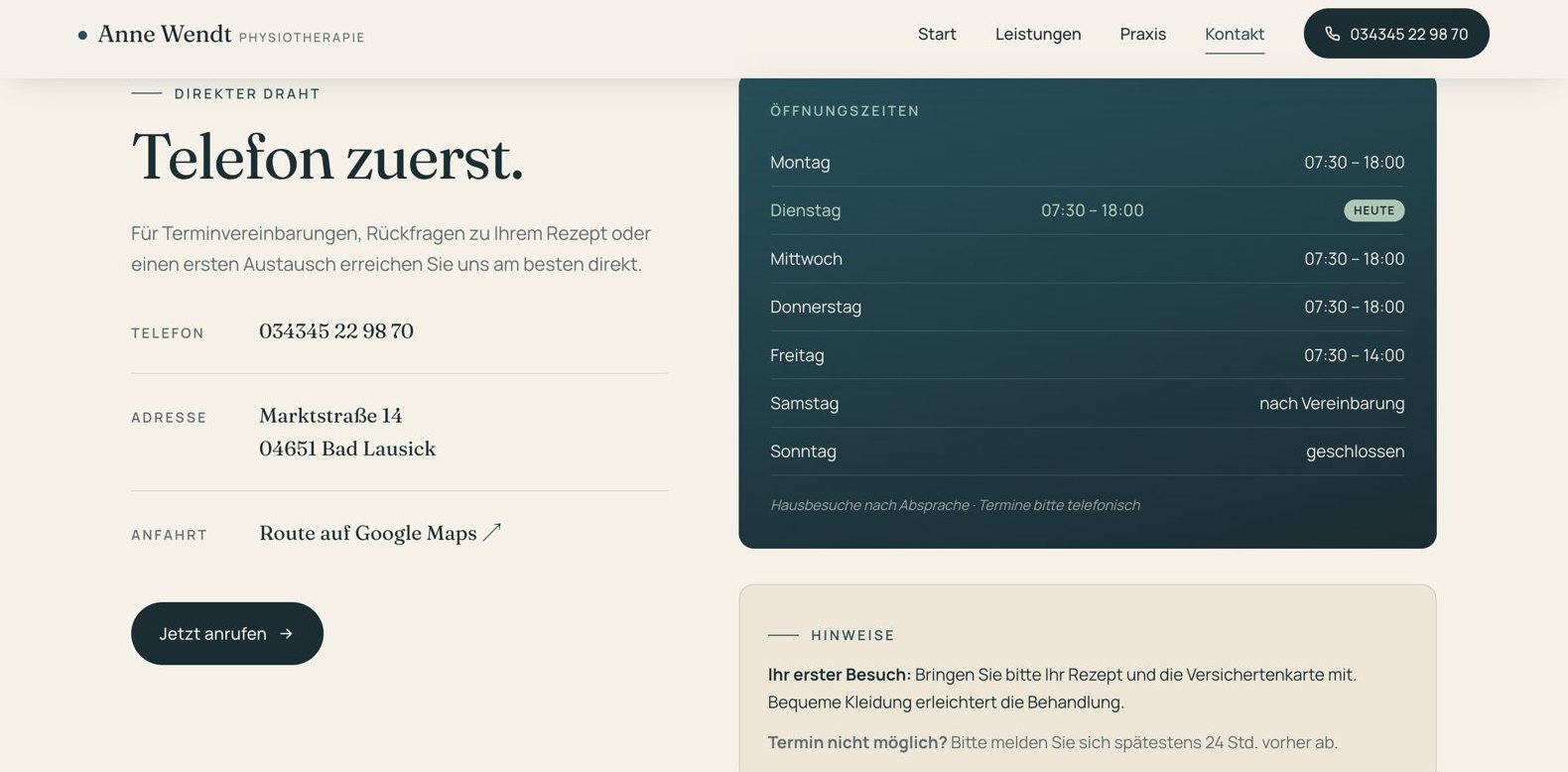Image resolution: width=1568 pixels, height=772 pixels.
Task: Click the Samstag row label
Action: (804, 403)
